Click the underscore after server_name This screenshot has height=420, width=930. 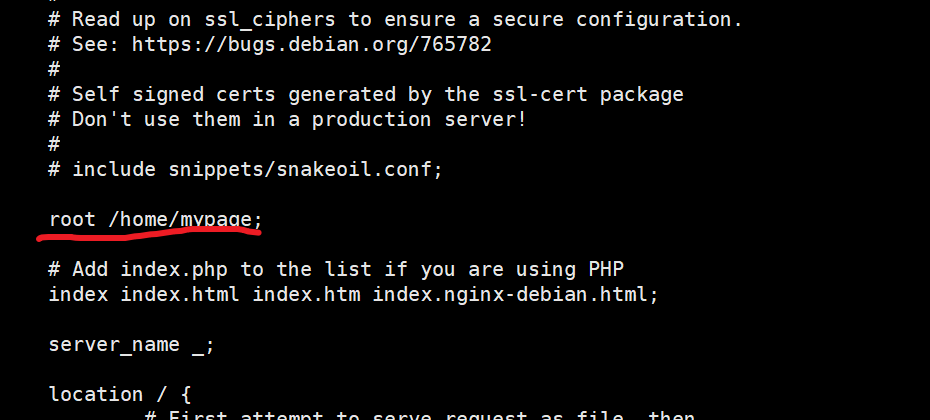point(198,345)
